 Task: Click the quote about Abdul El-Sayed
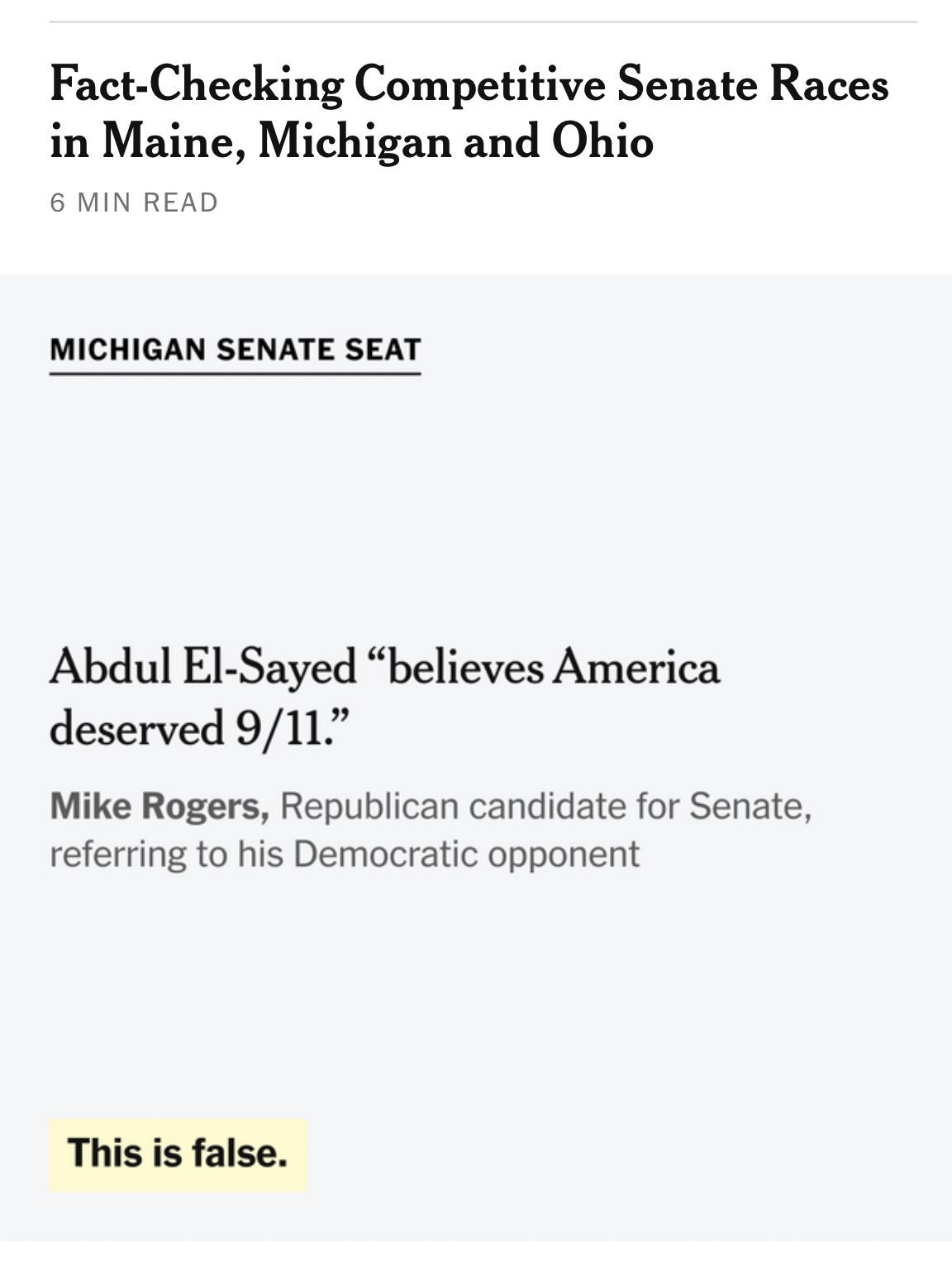click(384, 698)
